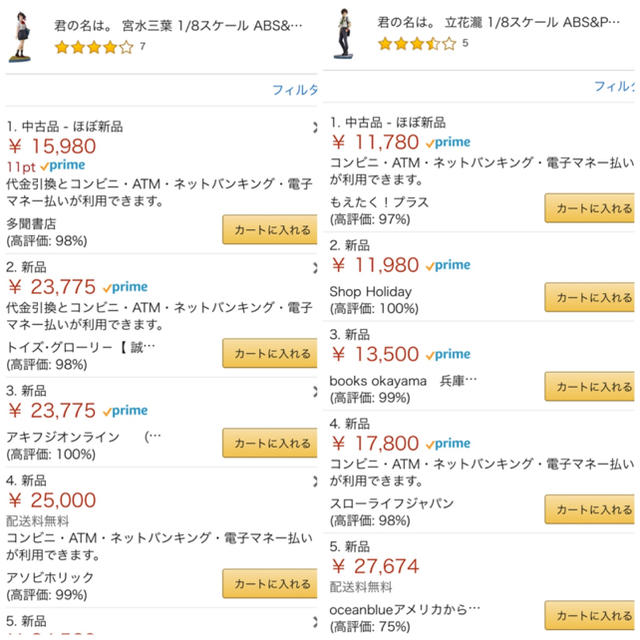Add アキフジオンライン offer to cart
The image size is (640, 640).
tap(270, 443)
